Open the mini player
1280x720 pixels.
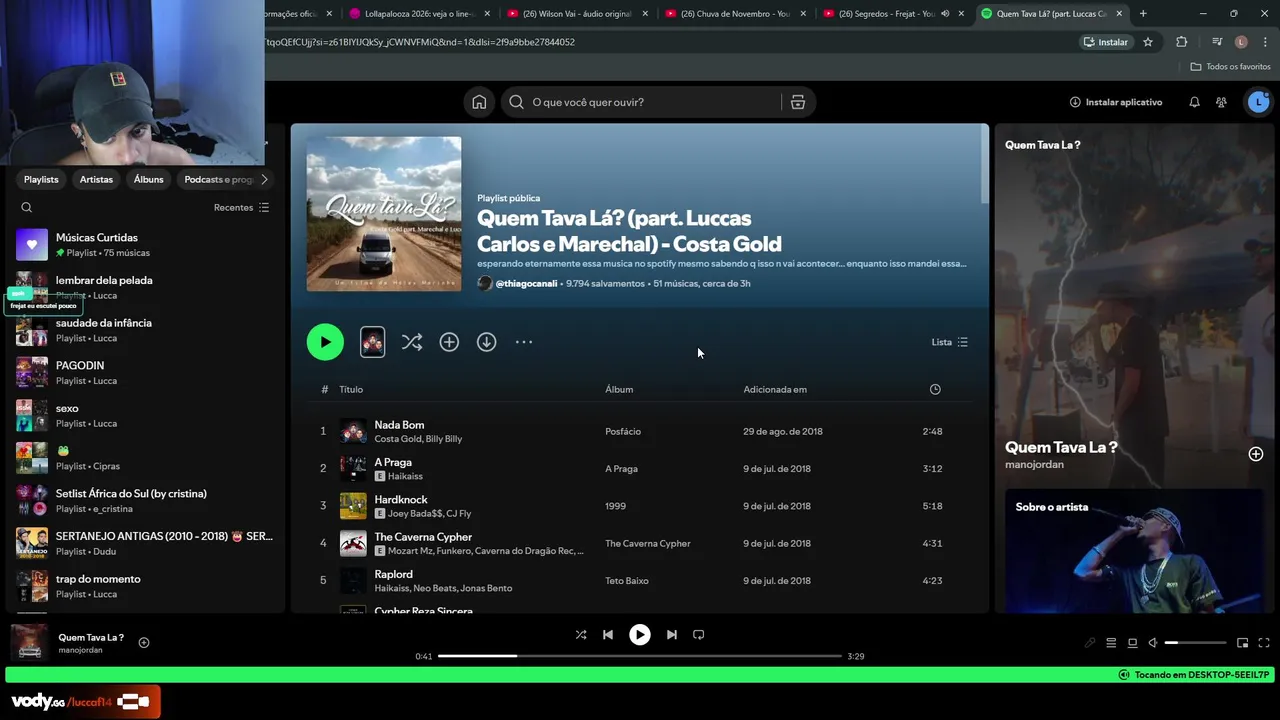pos(1243,643)
